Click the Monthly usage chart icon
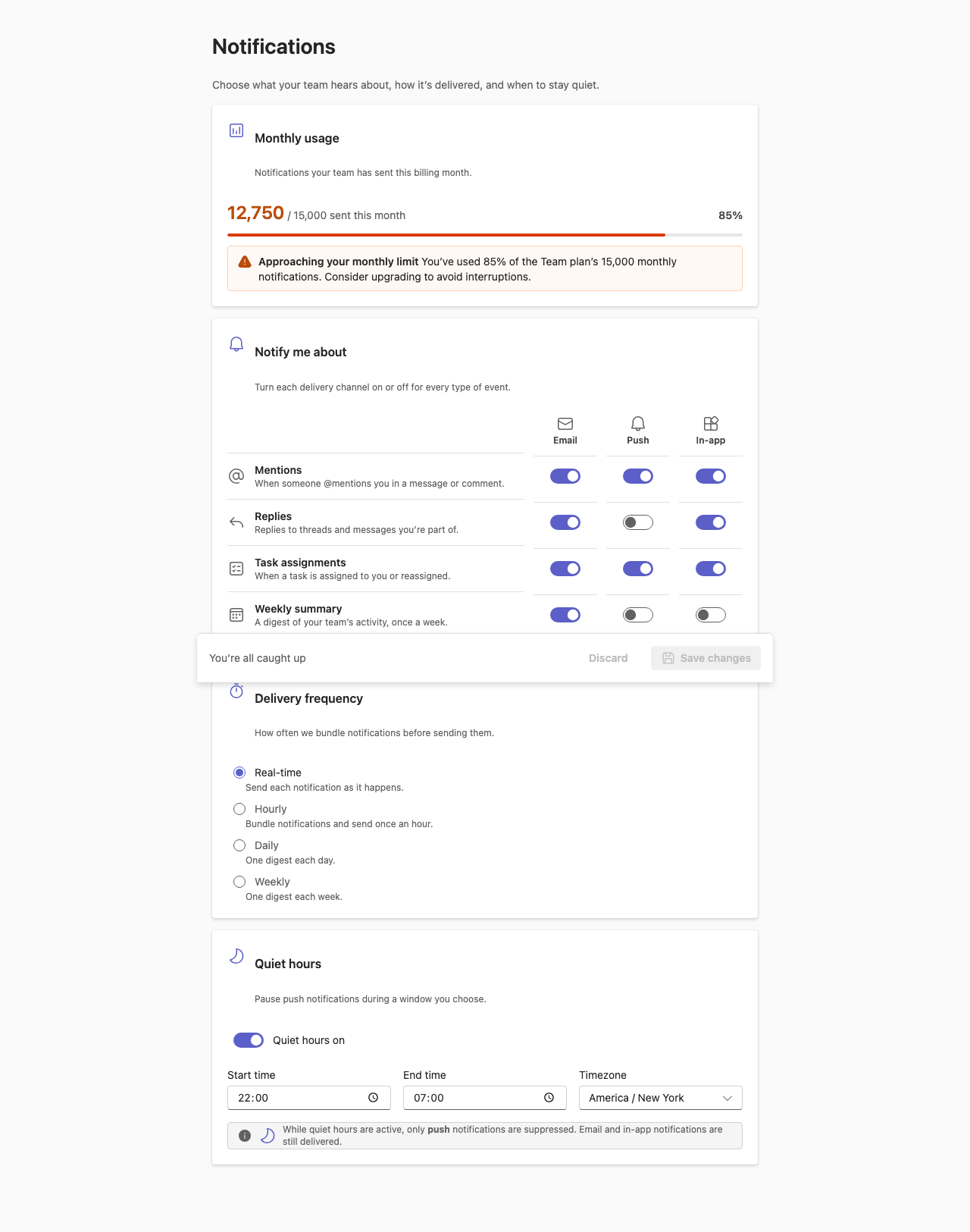This screenshot has height=1232, width=970. (236, 130)
